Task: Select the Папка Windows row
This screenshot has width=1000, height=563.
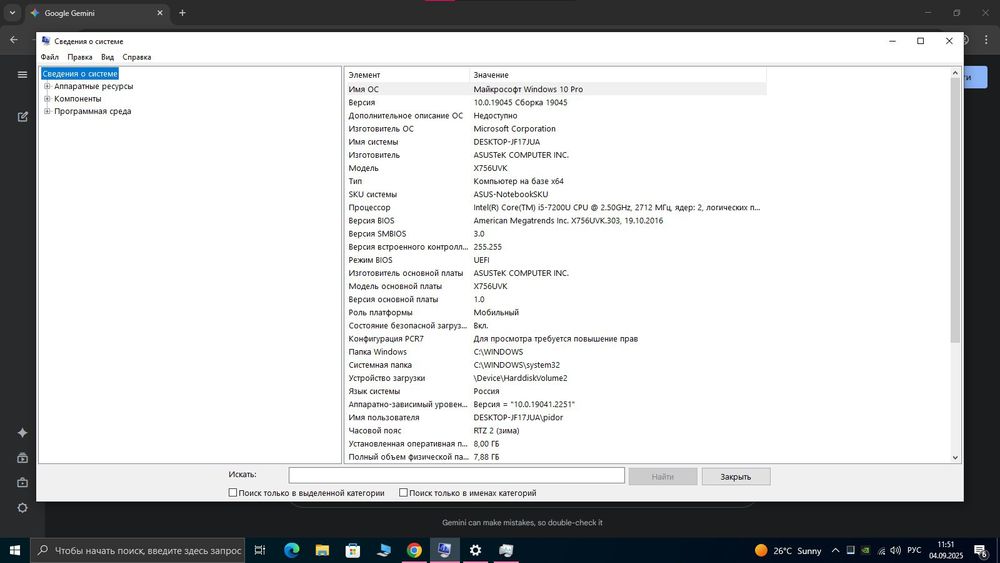Action: 555,351
